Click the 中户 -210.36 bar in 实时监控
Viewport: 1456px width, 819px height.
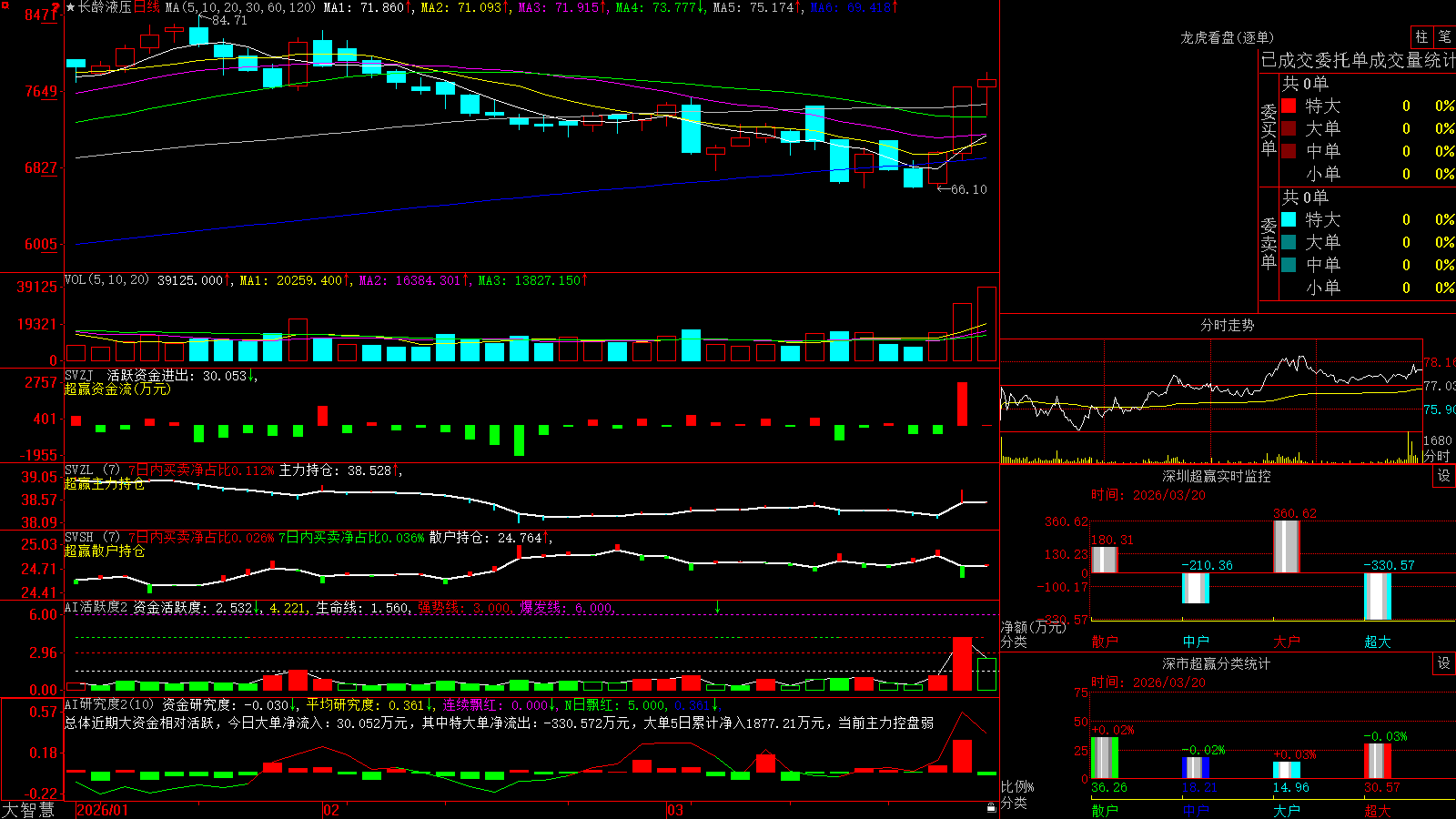[x=1195, y=588]
